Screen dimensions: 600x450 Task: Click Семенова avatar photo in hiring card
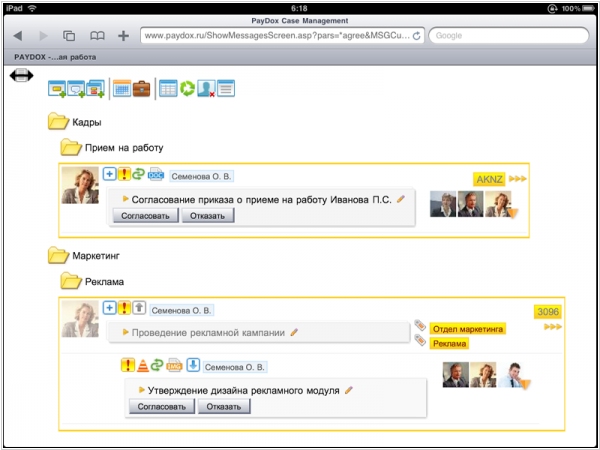pos(80,185)
